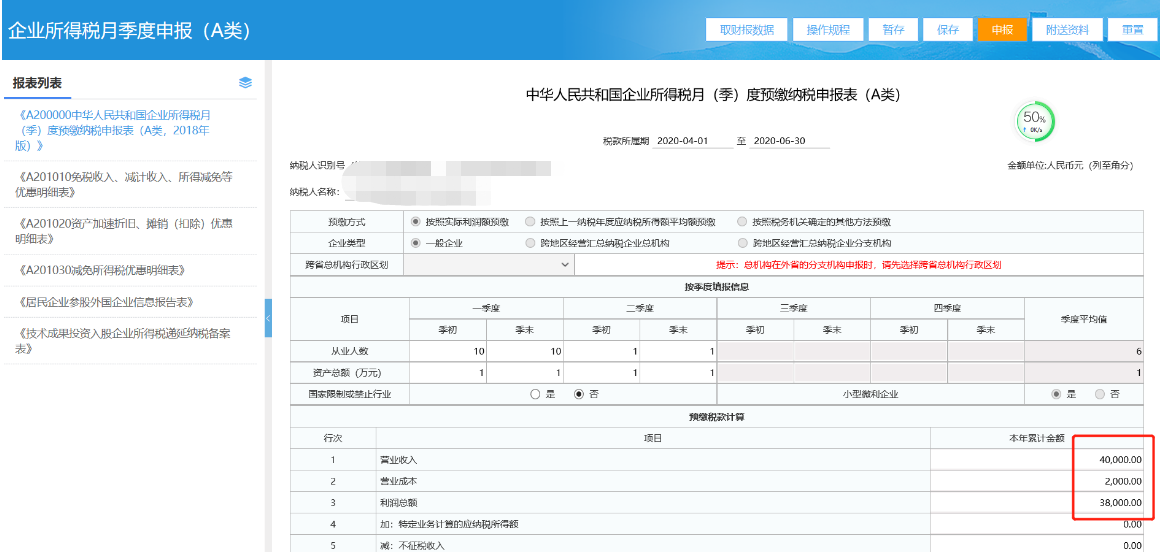Open 居民企业参股外国企业信息报告表

(x=104, y=302)
